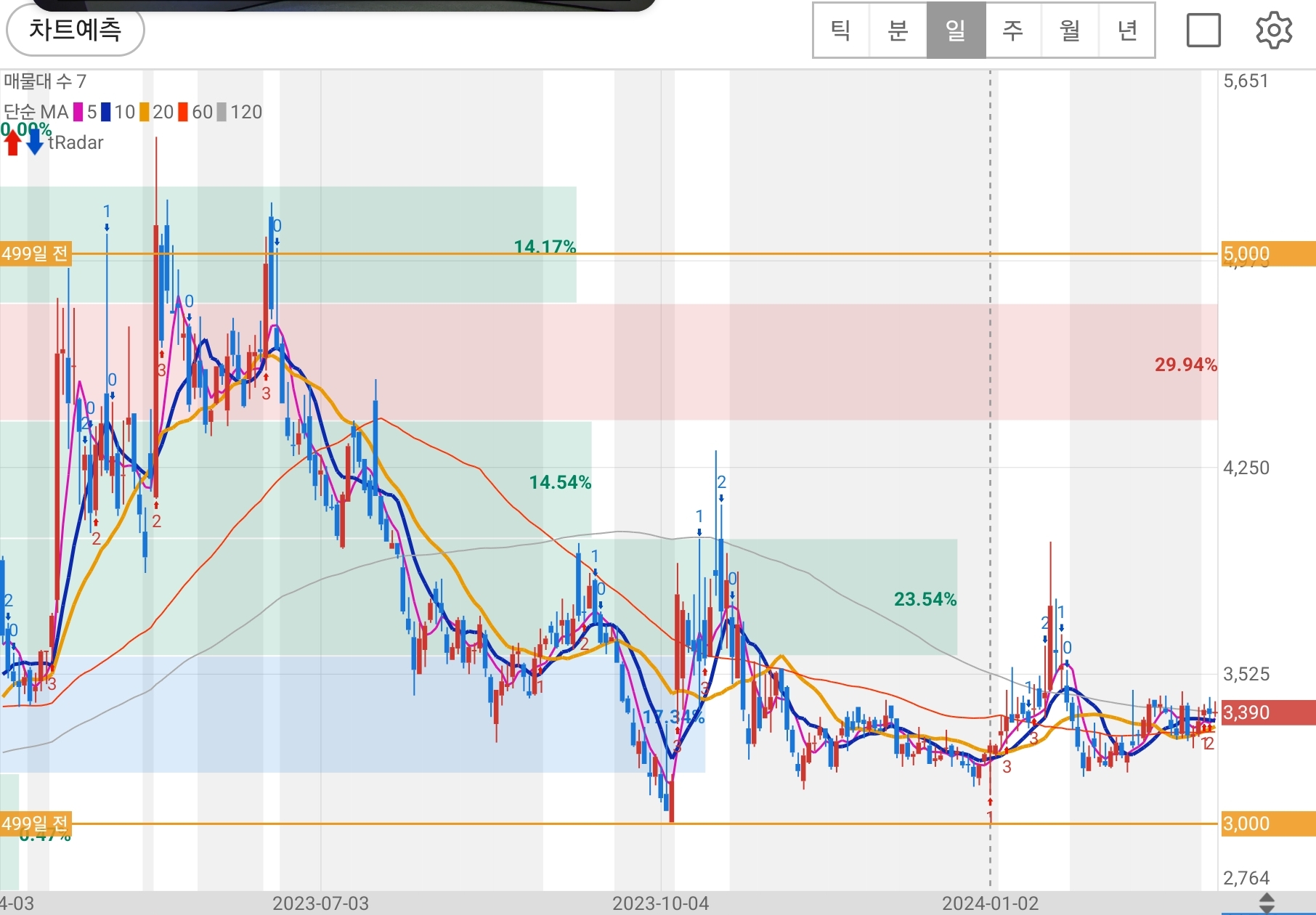Click the gray MA 120 color swatch

(x=222, y=112)
